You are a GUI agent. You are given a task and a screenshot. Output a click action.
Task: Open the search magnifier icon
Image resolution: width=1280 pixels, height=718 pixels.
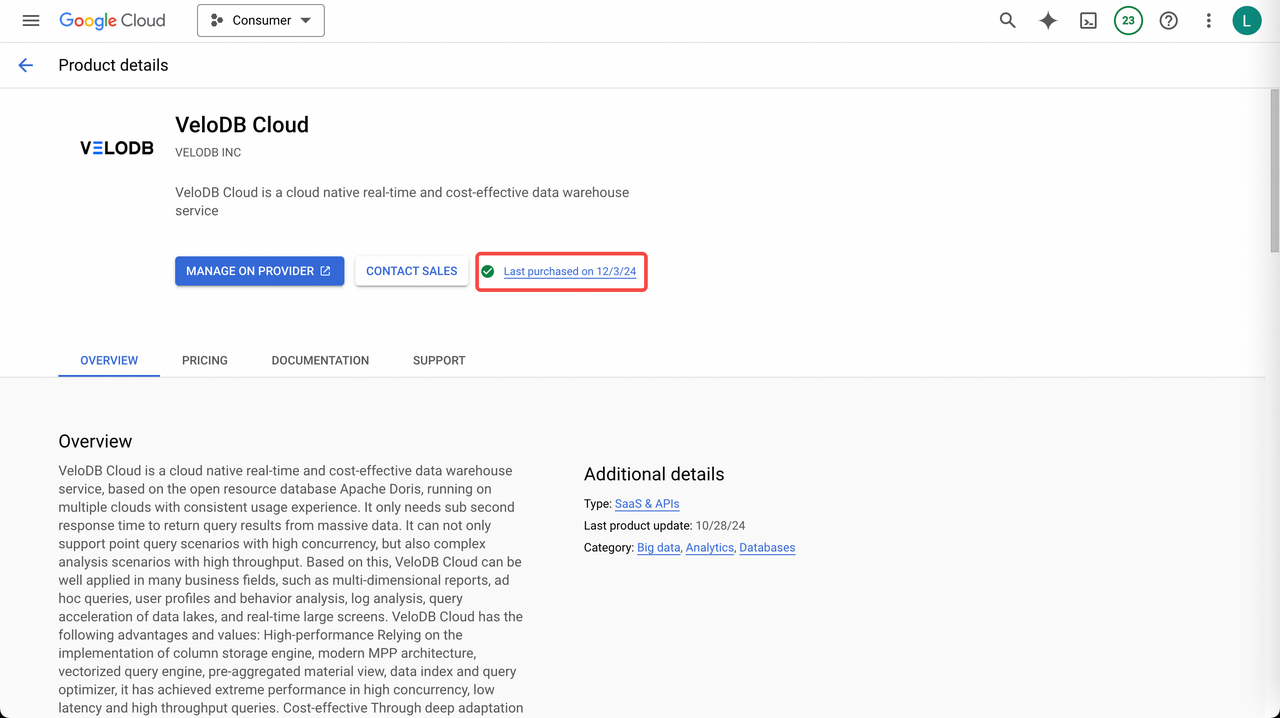[1008, 20]
